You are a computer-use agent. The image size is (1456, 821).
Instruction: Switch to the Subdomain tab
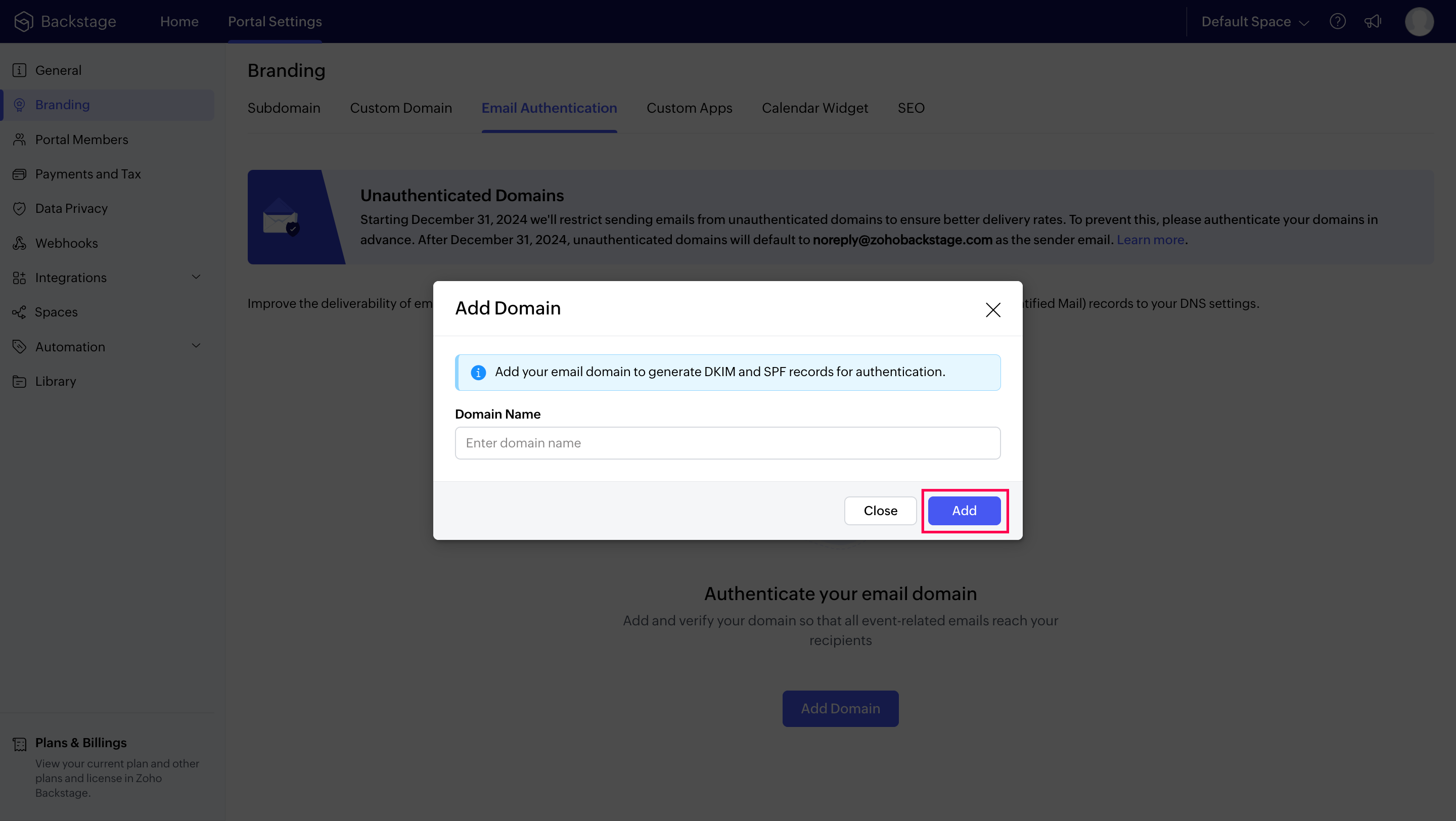click(x=284, y=108)
